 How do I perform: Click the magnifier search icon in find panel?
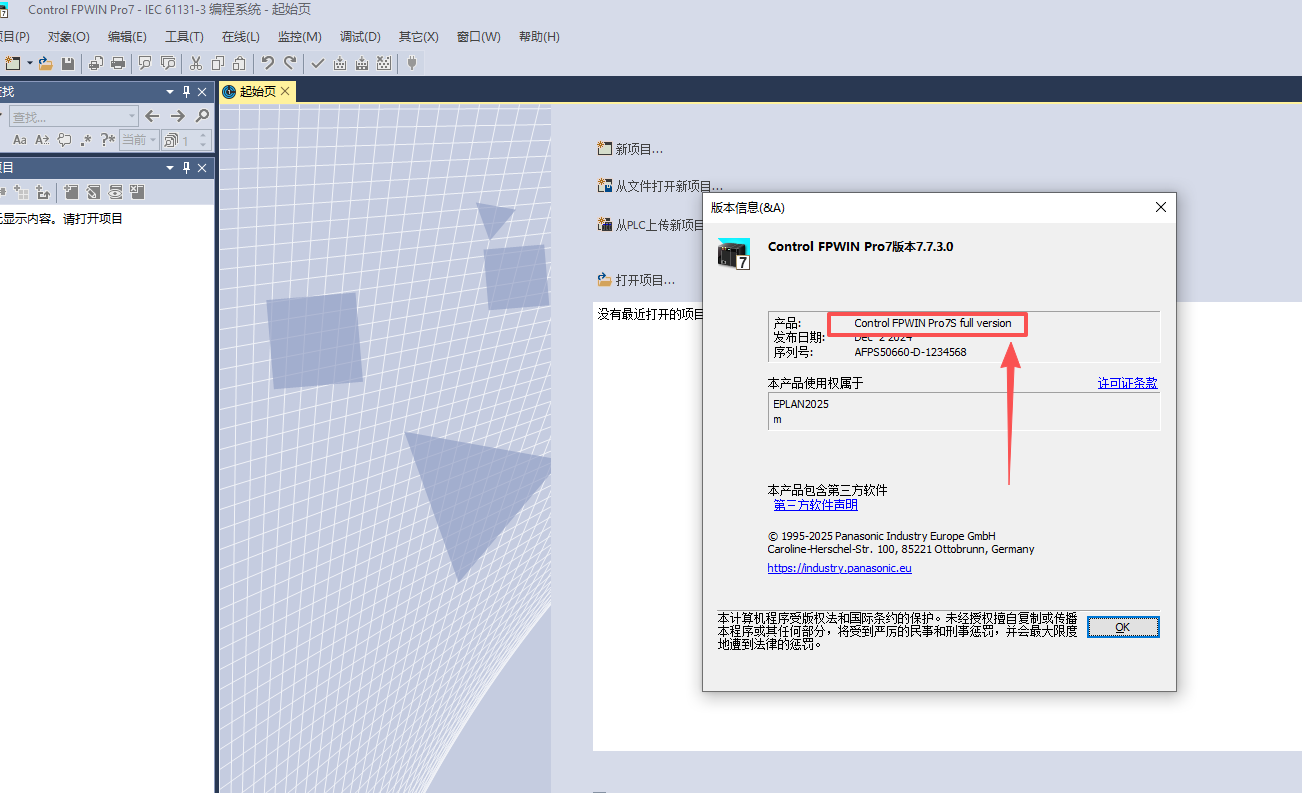[x=202, y=116]
